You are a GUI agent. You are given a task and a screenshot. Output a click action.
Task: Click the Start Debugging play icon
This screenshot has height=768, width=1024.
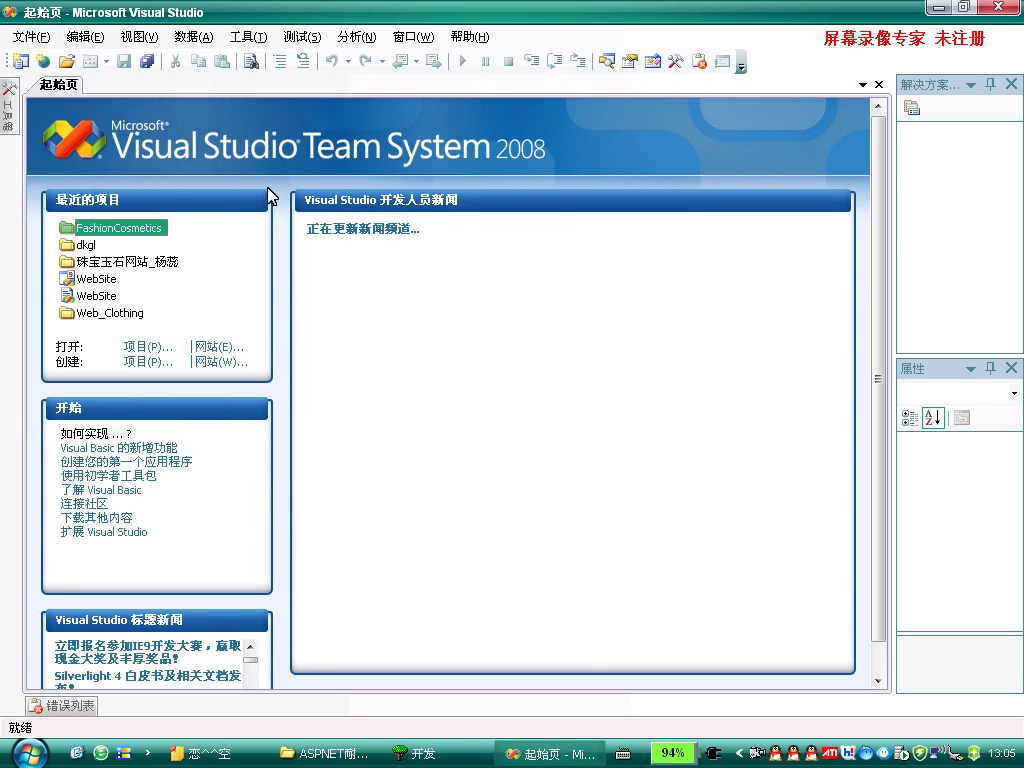click(x=462, y=61)
